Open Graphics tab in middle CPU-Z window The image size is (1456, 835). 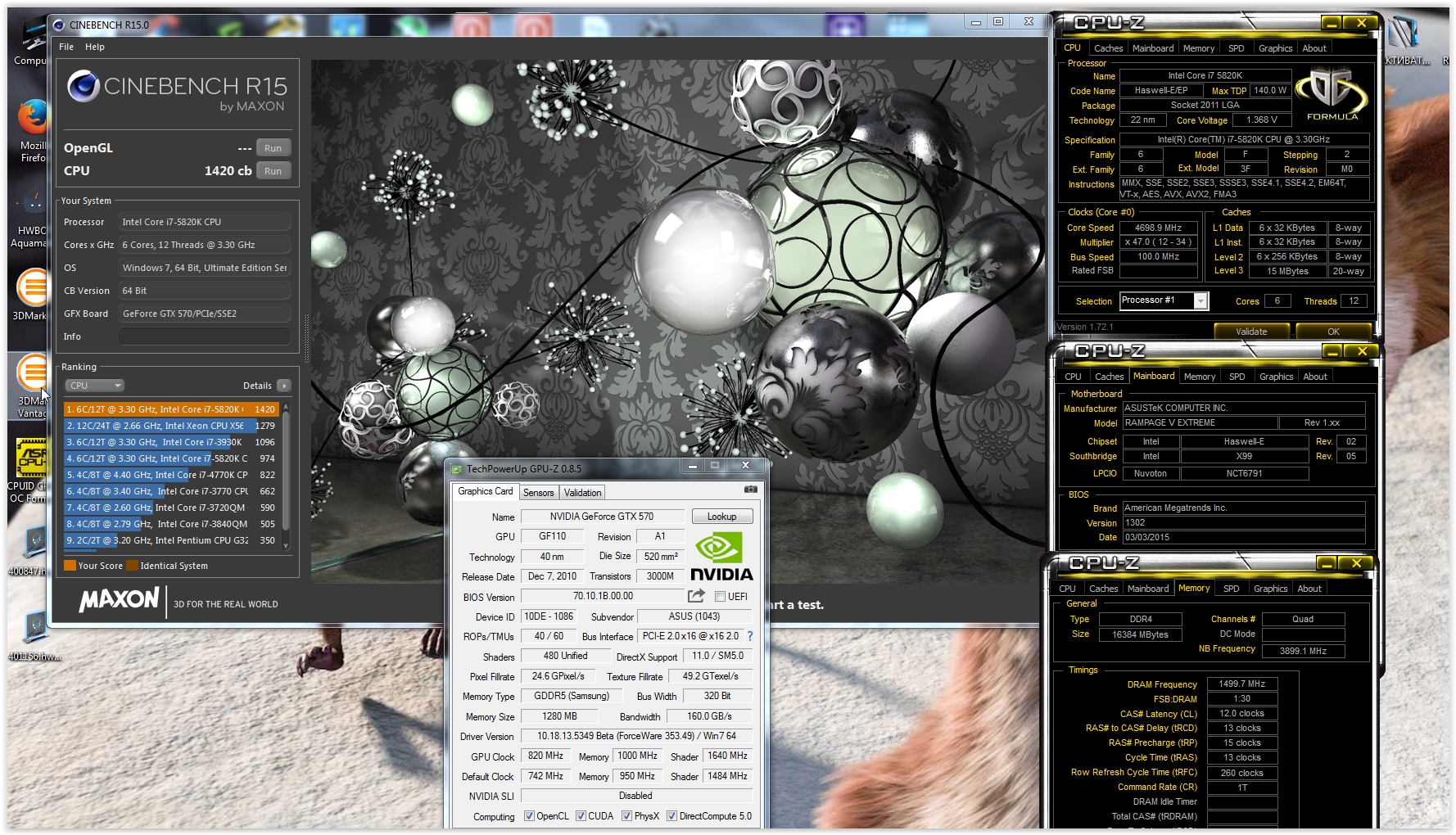click(x=1276, y=377)
